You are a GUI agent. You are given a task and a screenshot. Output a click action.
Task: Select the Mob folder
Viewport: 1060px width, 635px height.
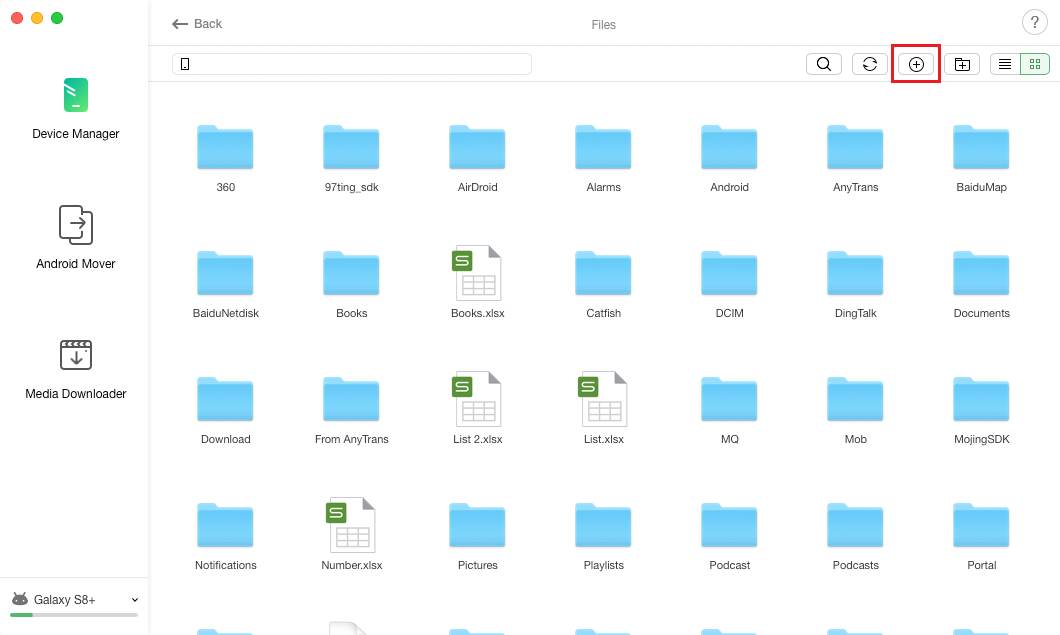click(855, 399)
